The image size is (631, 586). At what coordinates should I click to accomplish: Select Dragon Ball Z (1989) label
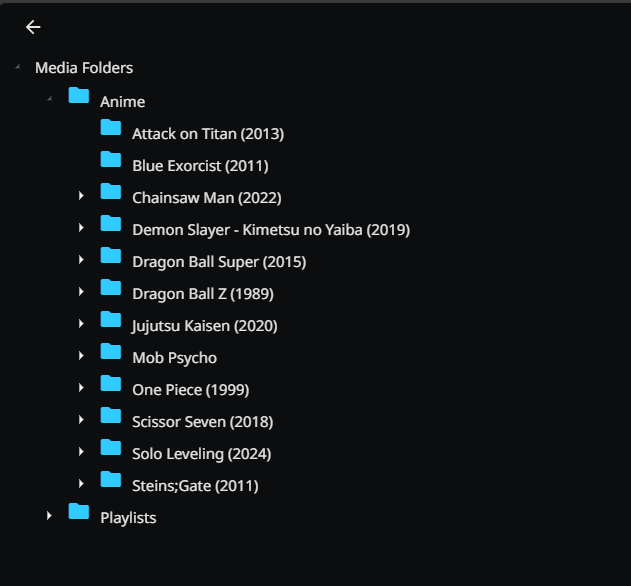coord(203,294)
